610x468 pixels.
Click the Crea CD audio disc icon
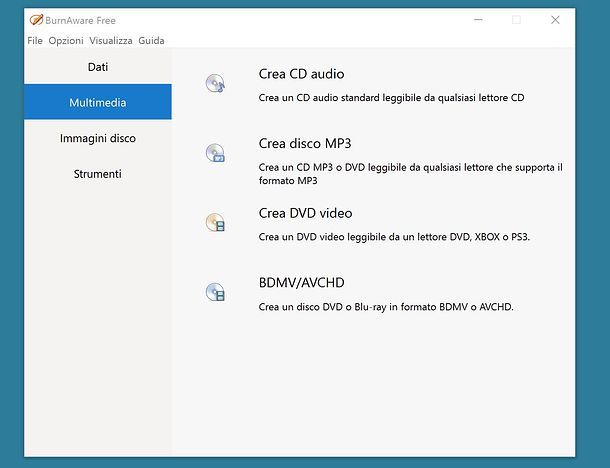(215, 83)
